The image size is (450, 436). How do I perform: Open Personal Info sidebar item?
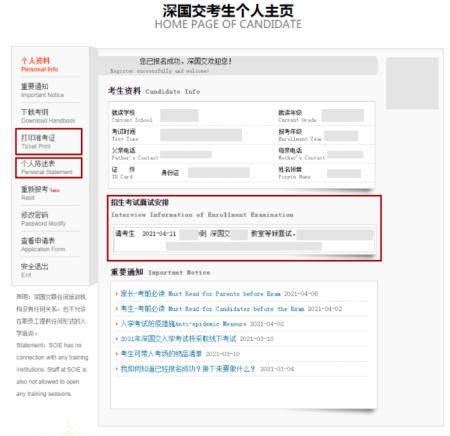pyautogui.click(x=40, y=65)
